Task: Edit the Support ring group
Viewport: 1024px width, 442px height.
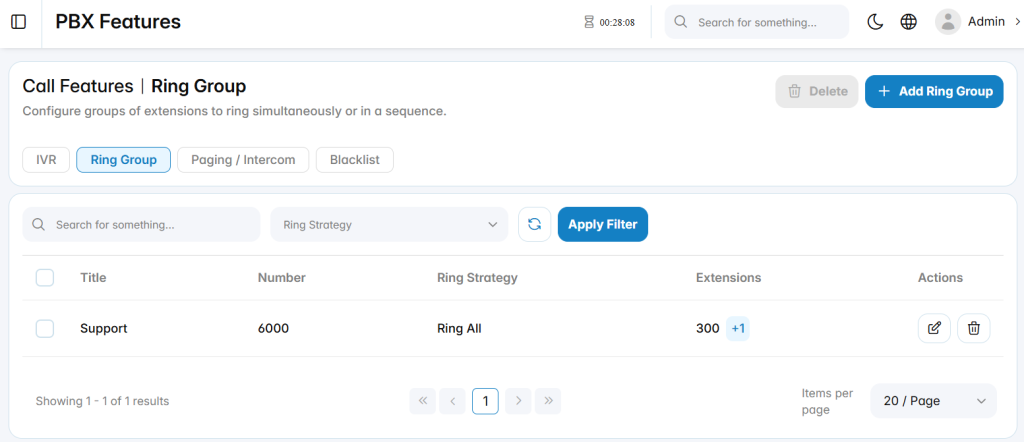Action: click(x=935, y=328)
